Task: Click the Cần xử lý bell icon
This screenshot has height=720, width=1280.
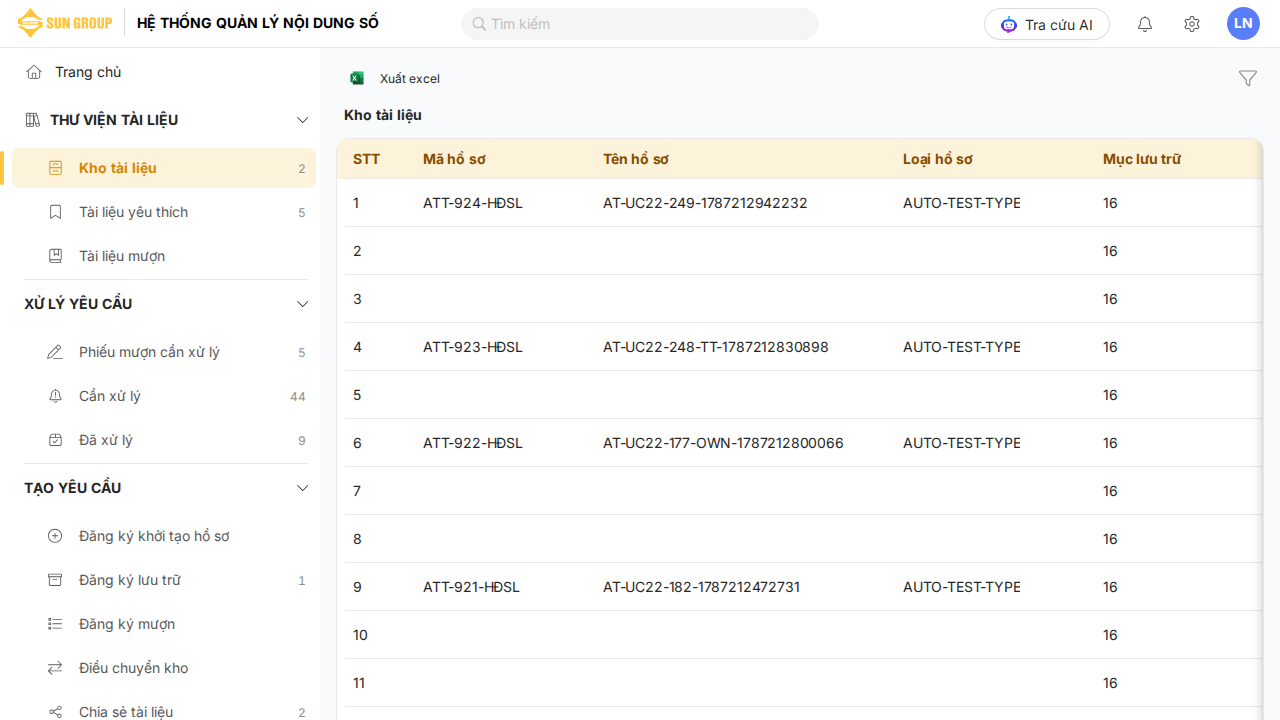Action: coord(55,396)
